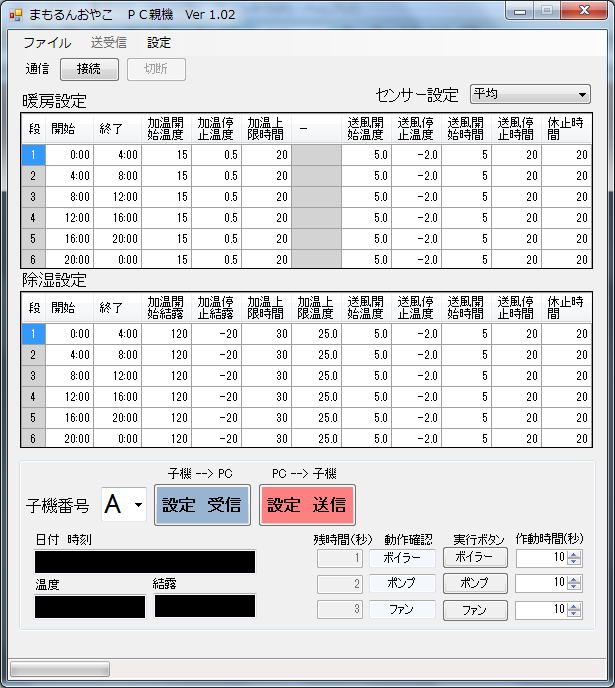The height and width of the screenshot is (688, 615).
Task: Close the まもるんおやこ window
Action: 584,11
